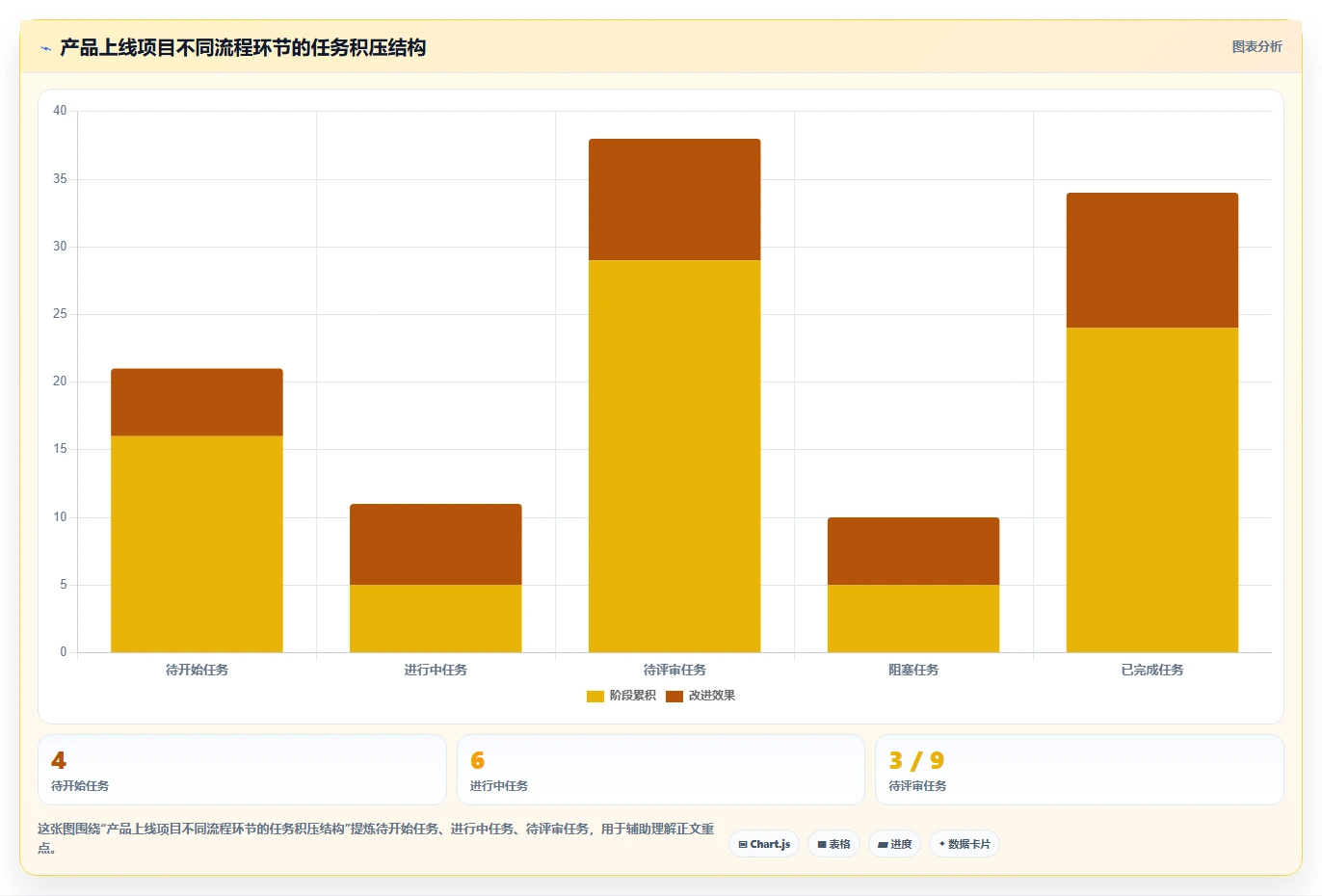Open the stat card showing 3 / 9

pos(1079,770)
